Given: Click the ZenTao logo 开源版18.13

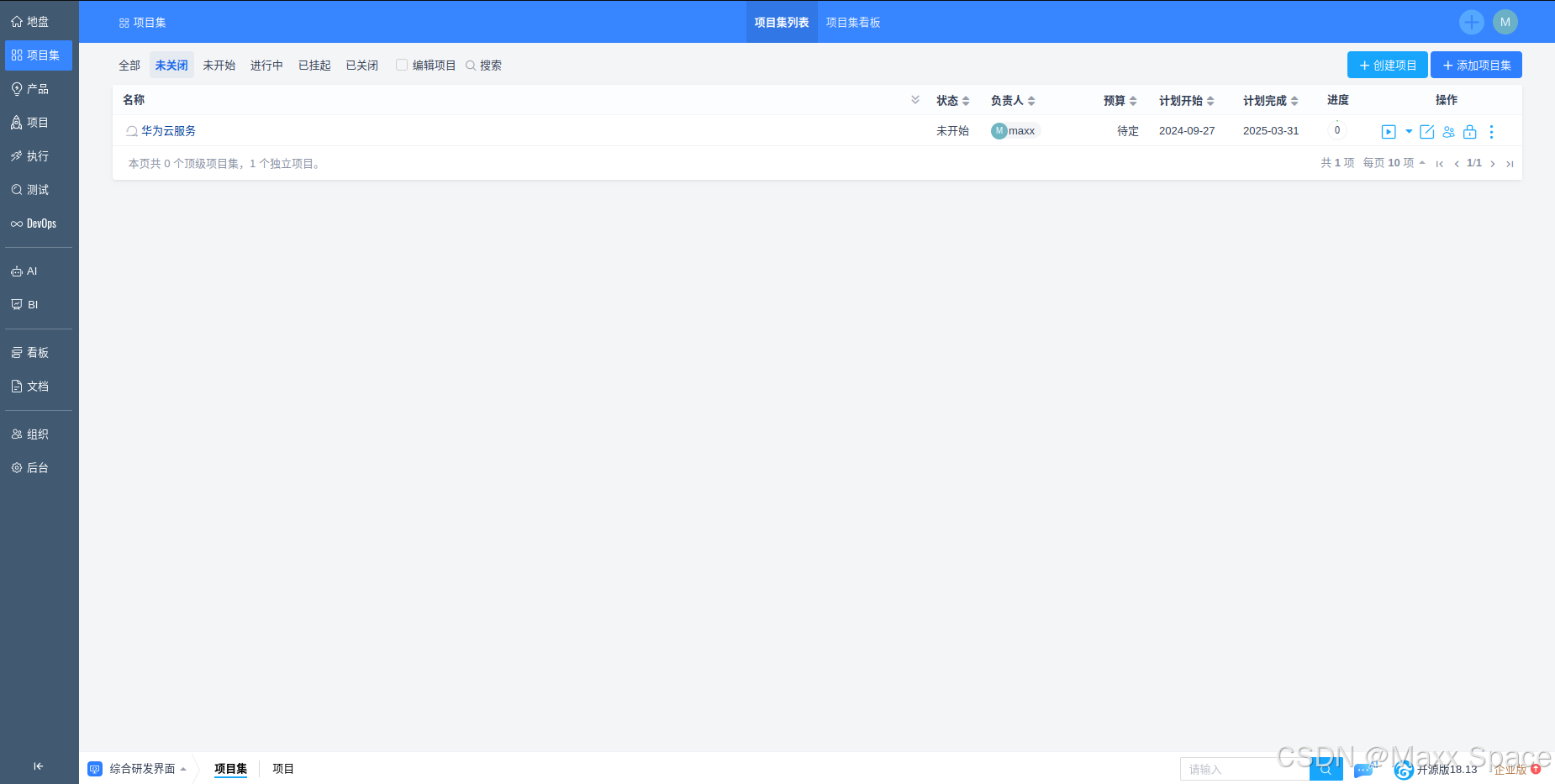Looking at the screenshot, I should [1436, 770].
